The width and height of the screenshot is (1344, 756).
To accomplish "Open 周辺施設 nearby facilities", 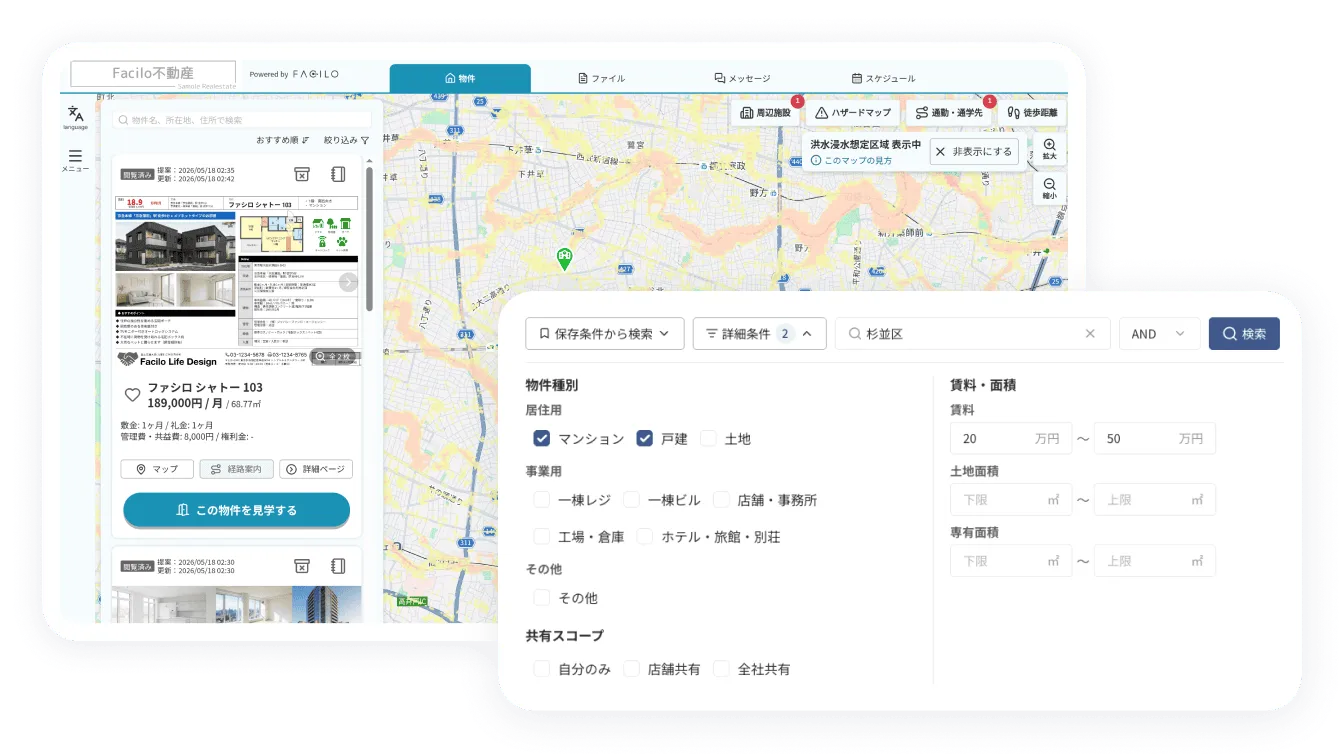I will (765, 113).
